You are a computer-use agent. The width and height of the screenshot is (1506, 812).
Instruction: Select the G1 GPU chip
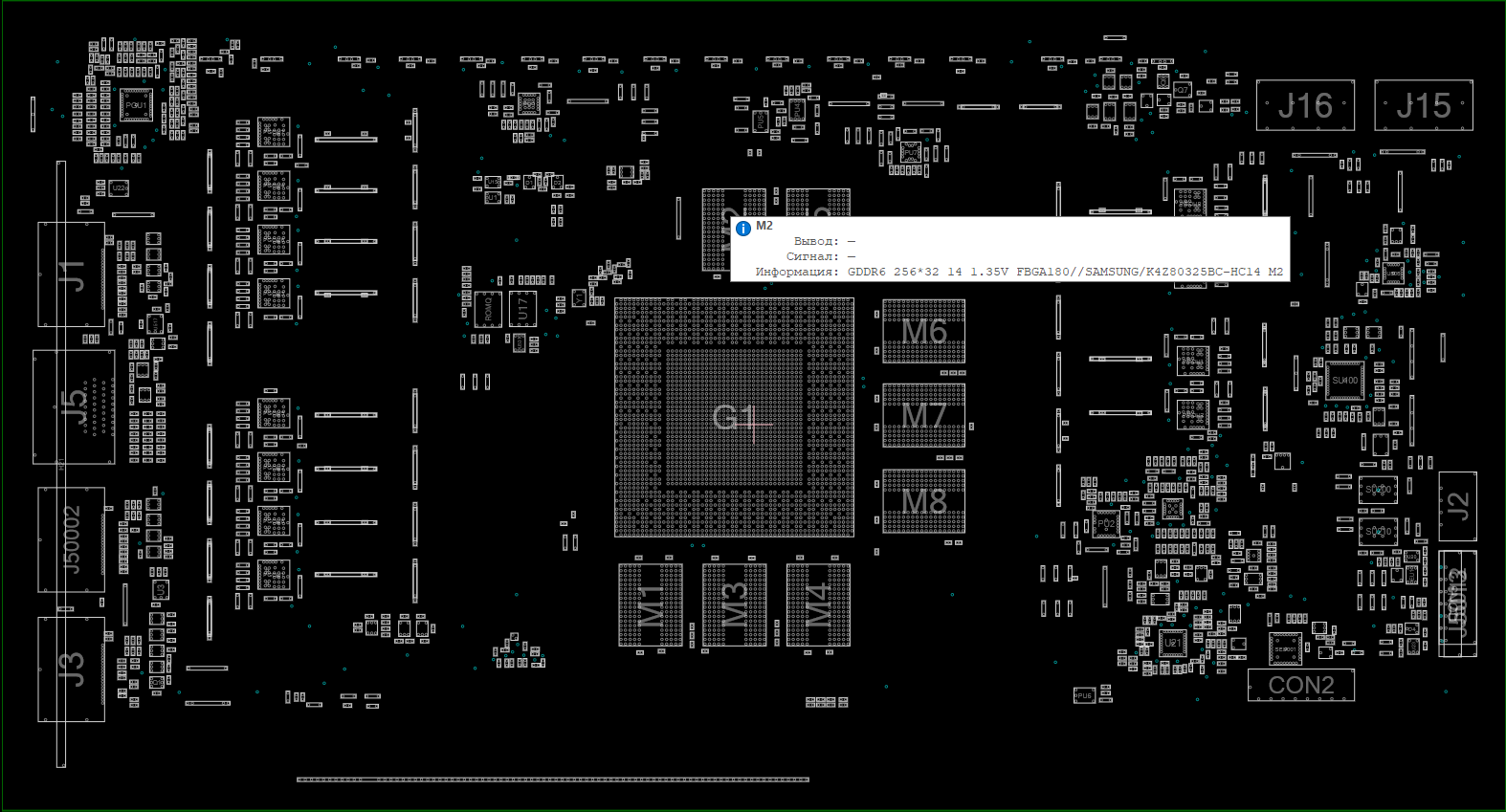tap(734, 418)
